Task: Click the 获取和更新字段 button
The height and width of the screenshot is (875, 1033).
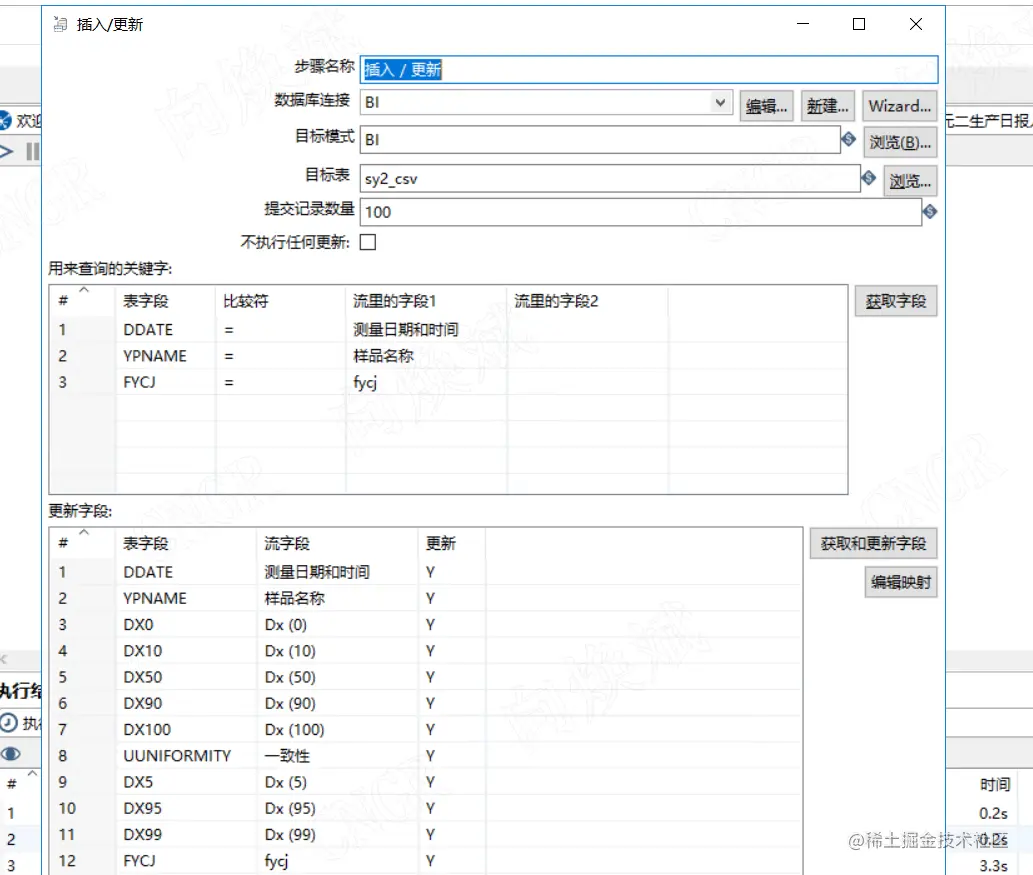Action: 873,544
